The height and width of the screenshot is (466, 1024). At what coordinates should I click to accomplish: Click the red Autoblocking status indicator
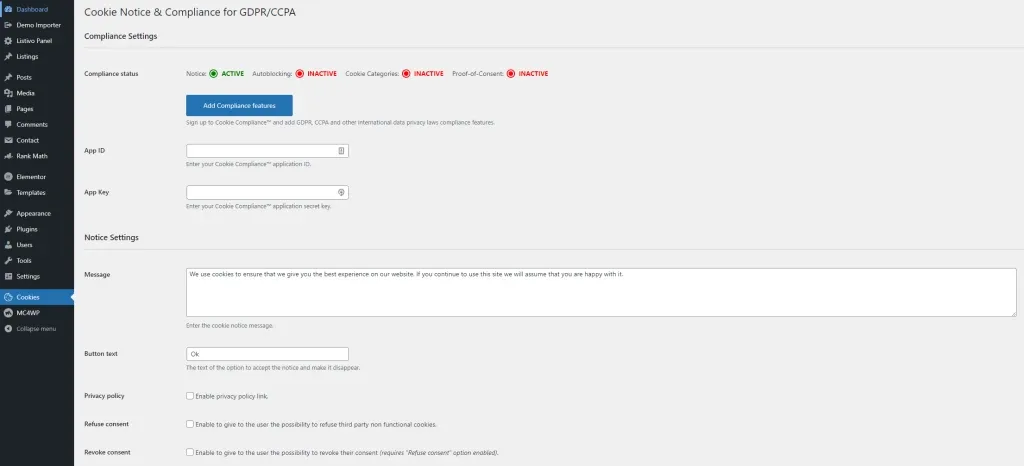pos(299,74)
